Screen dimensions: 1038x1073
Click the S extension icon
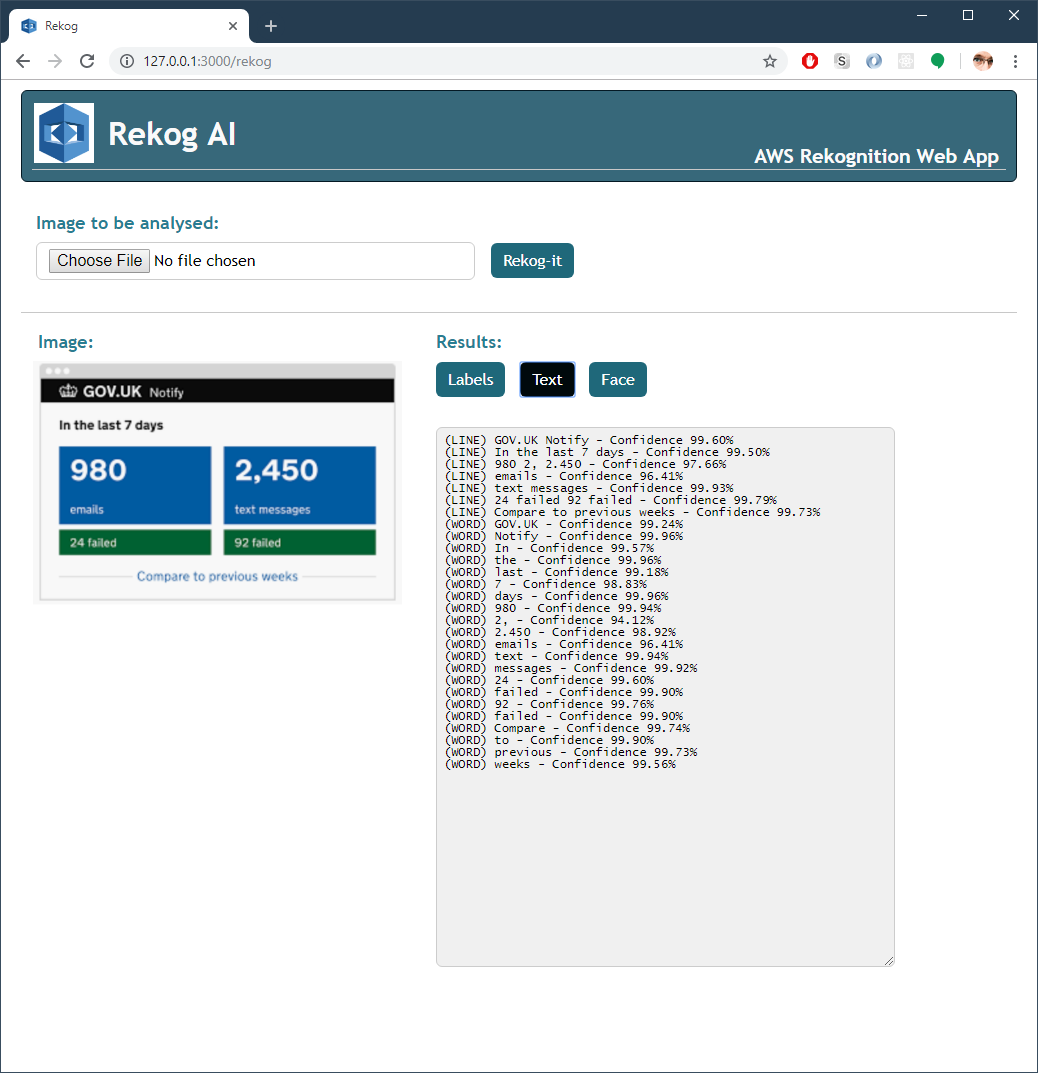pos(842,61)
